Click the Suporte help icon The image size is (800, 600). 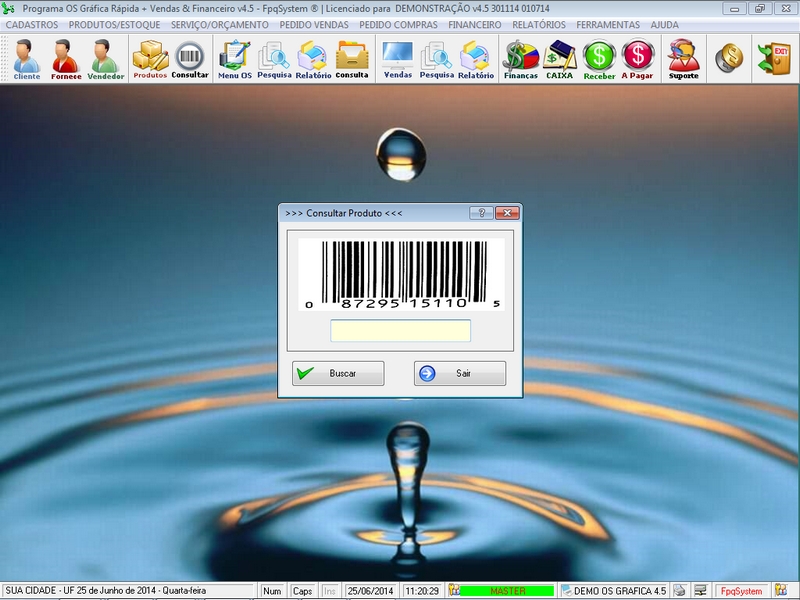pyautogui.click(x=684, y=59)
